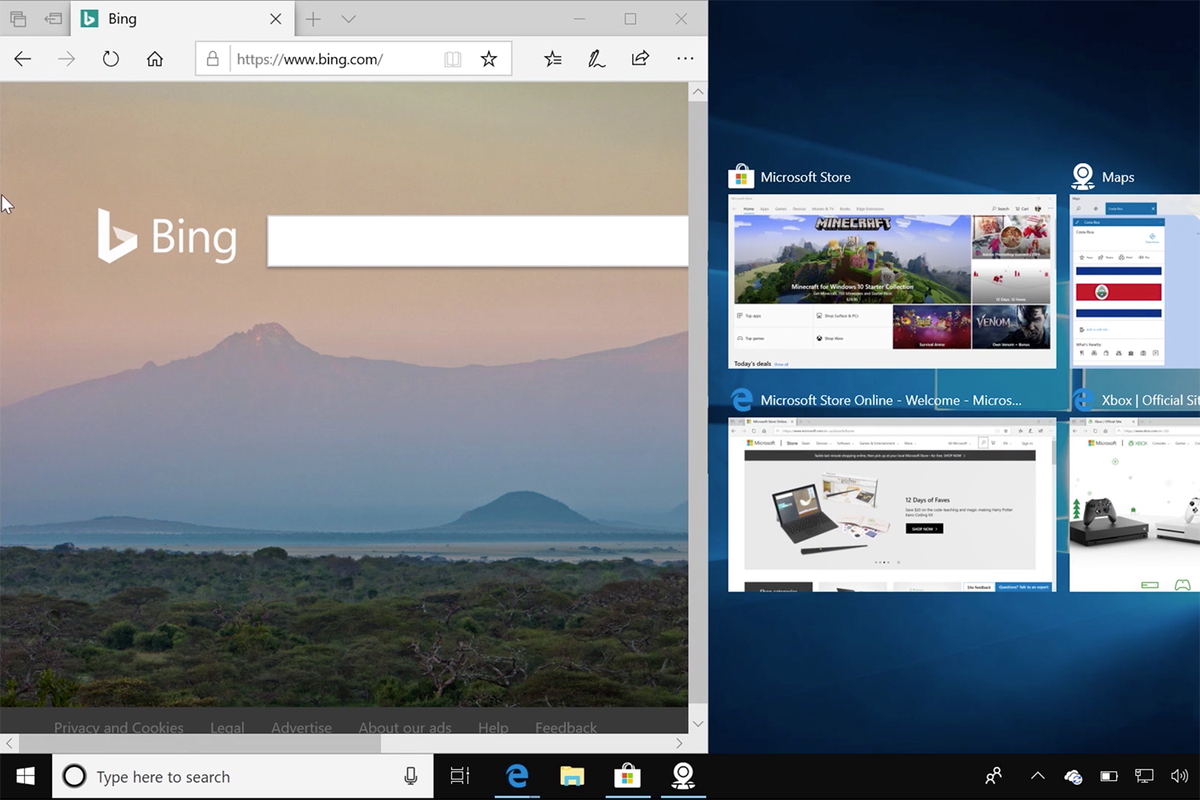
Task: Select the Microsoft Store Online Edge thumbnail
Action: click(x=892, y=505)
